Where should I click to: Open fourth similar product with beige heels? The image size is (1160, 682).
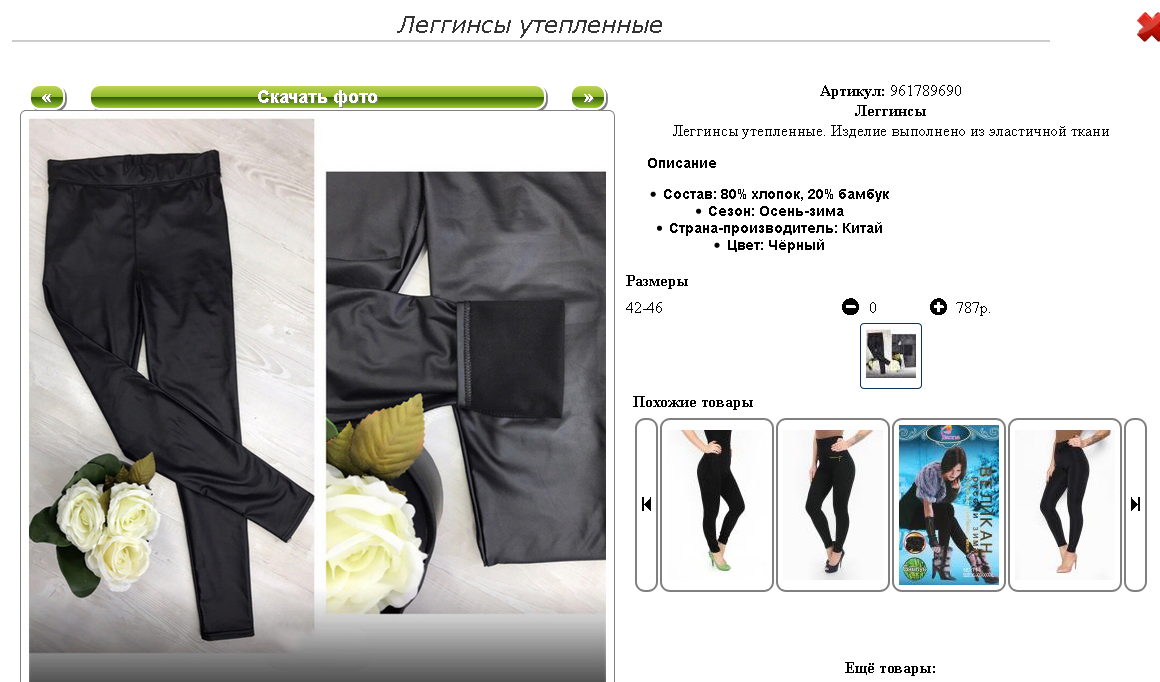pyautogui.click(x=1065, y=504)
